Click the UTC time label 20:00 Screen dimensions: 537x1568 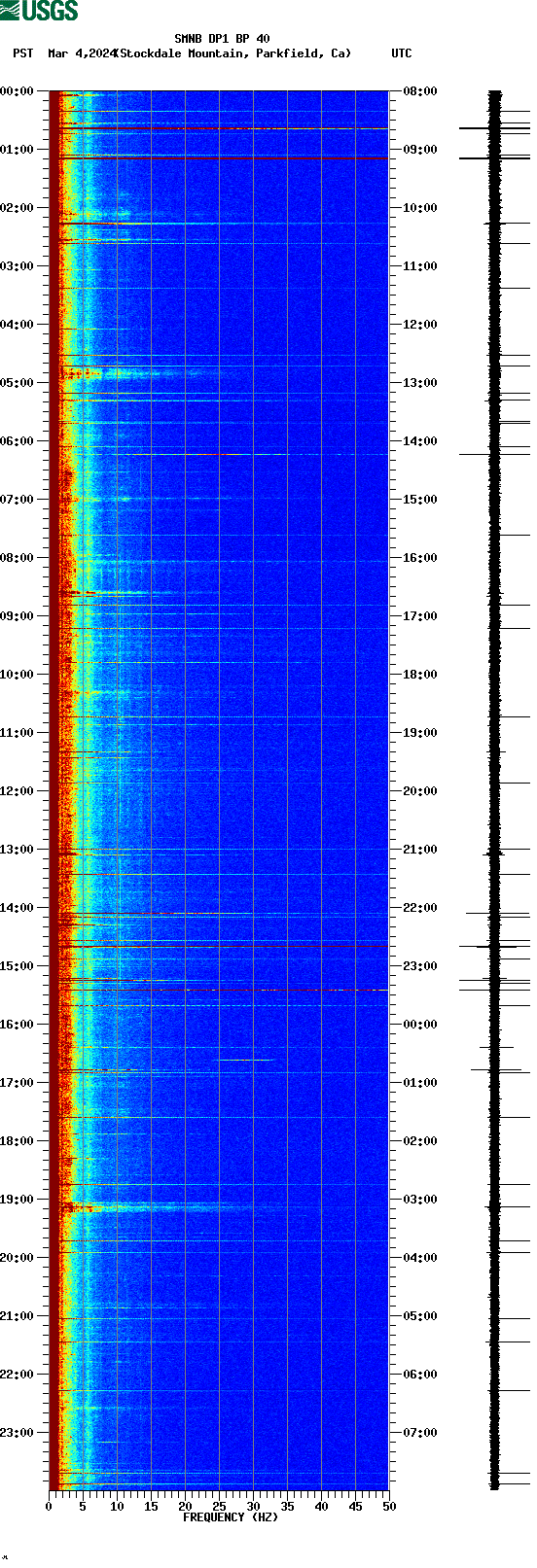point(420,791)
